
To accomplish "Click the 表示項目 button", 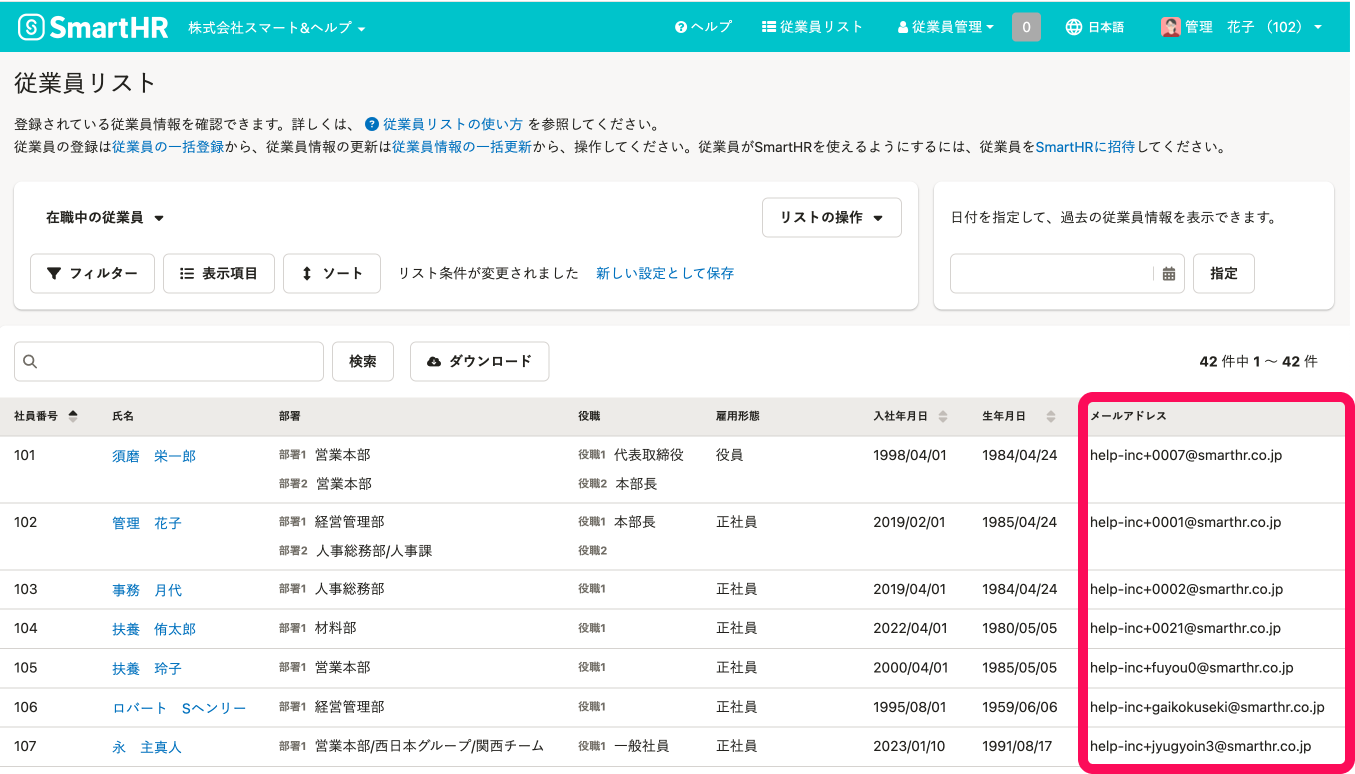I will [x=219, y=273].
